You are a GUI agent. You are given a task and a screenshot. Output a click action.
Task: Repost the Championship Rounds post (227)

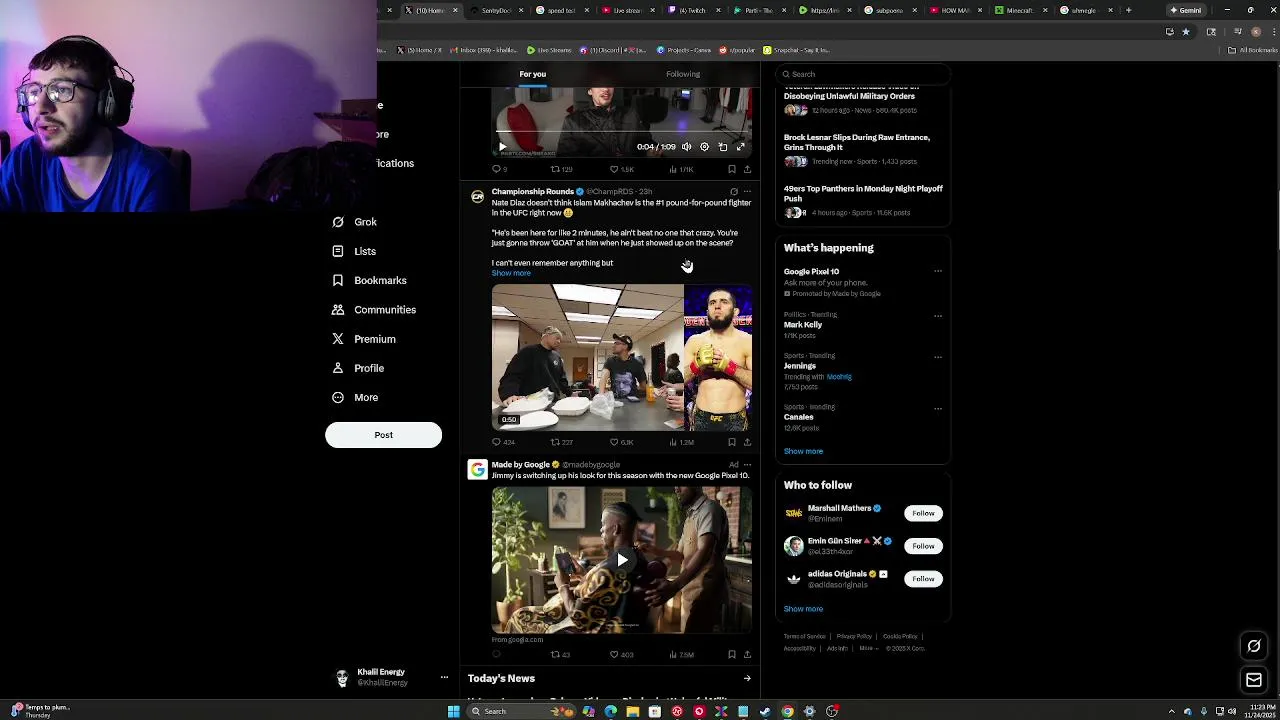561,442
